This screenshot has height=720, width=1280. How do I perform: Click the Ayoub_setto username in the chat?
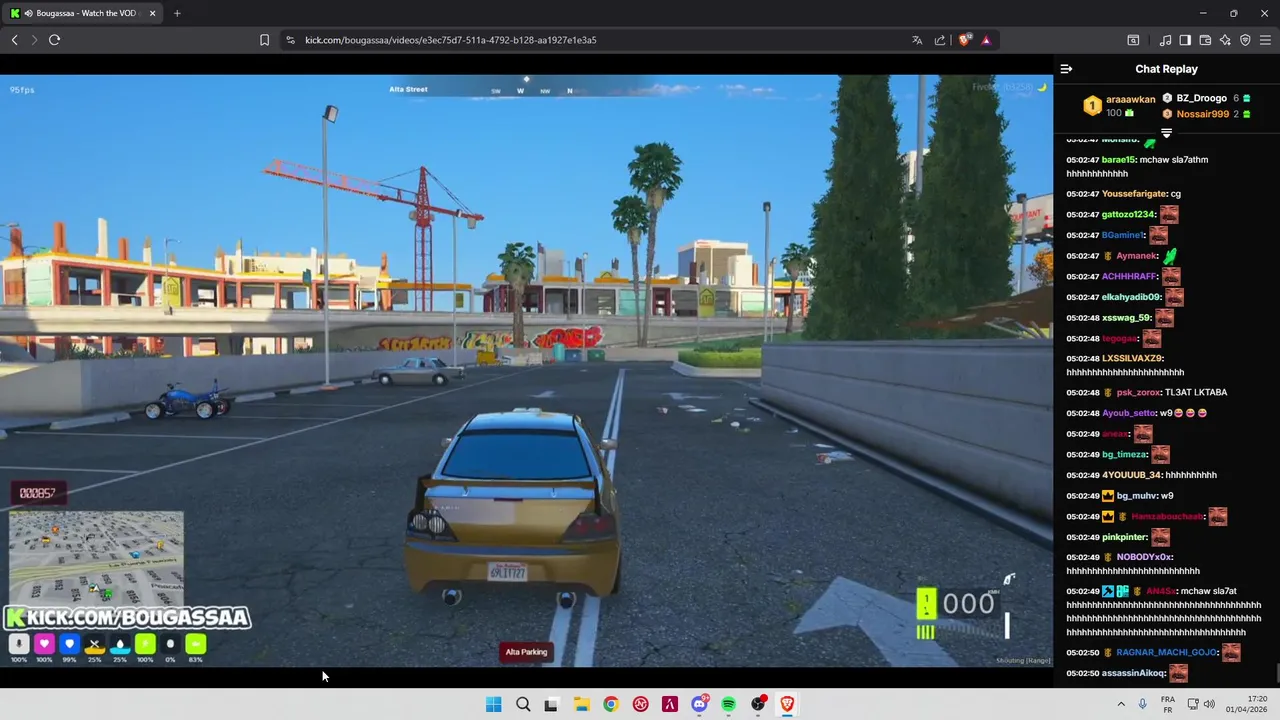1128,413
